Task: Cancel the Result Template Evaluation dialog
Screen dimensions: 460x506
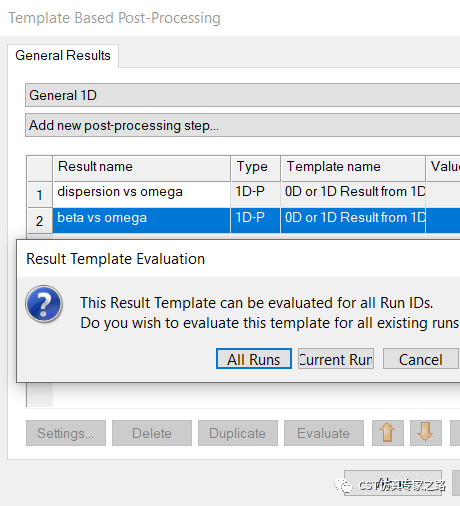Action: click(421, 359)
